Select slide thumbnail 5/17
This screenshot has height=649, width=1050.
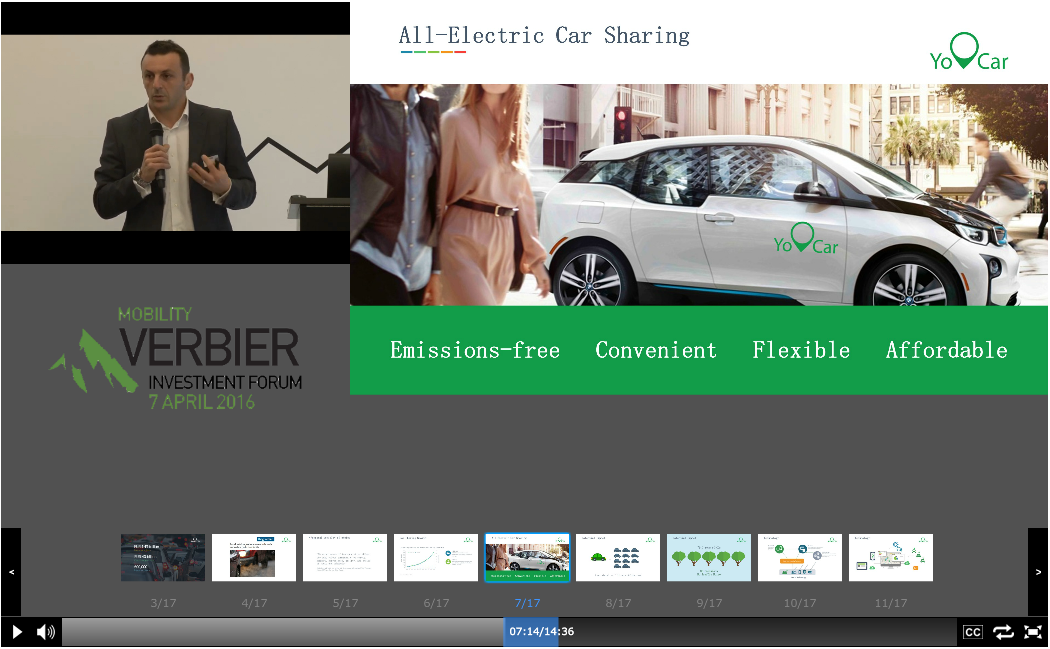point(345,557)
